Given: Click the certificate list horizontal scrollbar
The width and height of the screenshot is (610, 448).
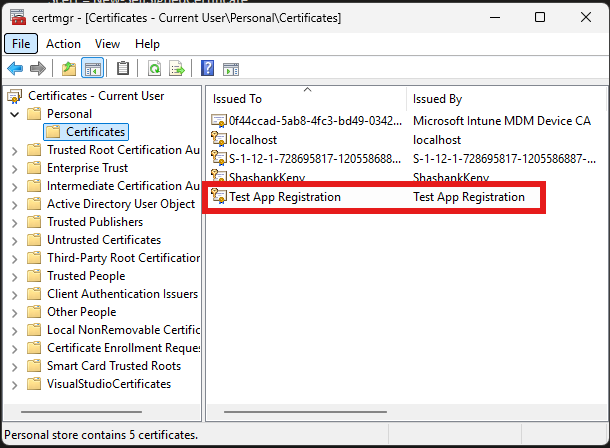Looking at the screenshot, I should click(x=305, y=412).
